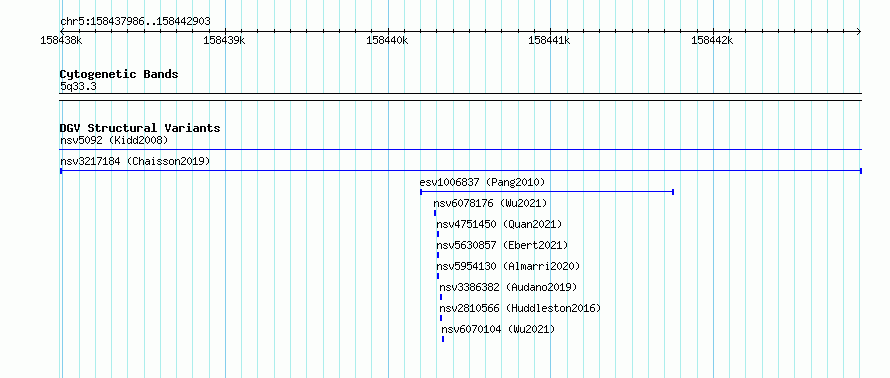This screenshot has width=890, height=378.
Task: Click the small nsv6078176 feature mark
Action: (x=435, y=213)
